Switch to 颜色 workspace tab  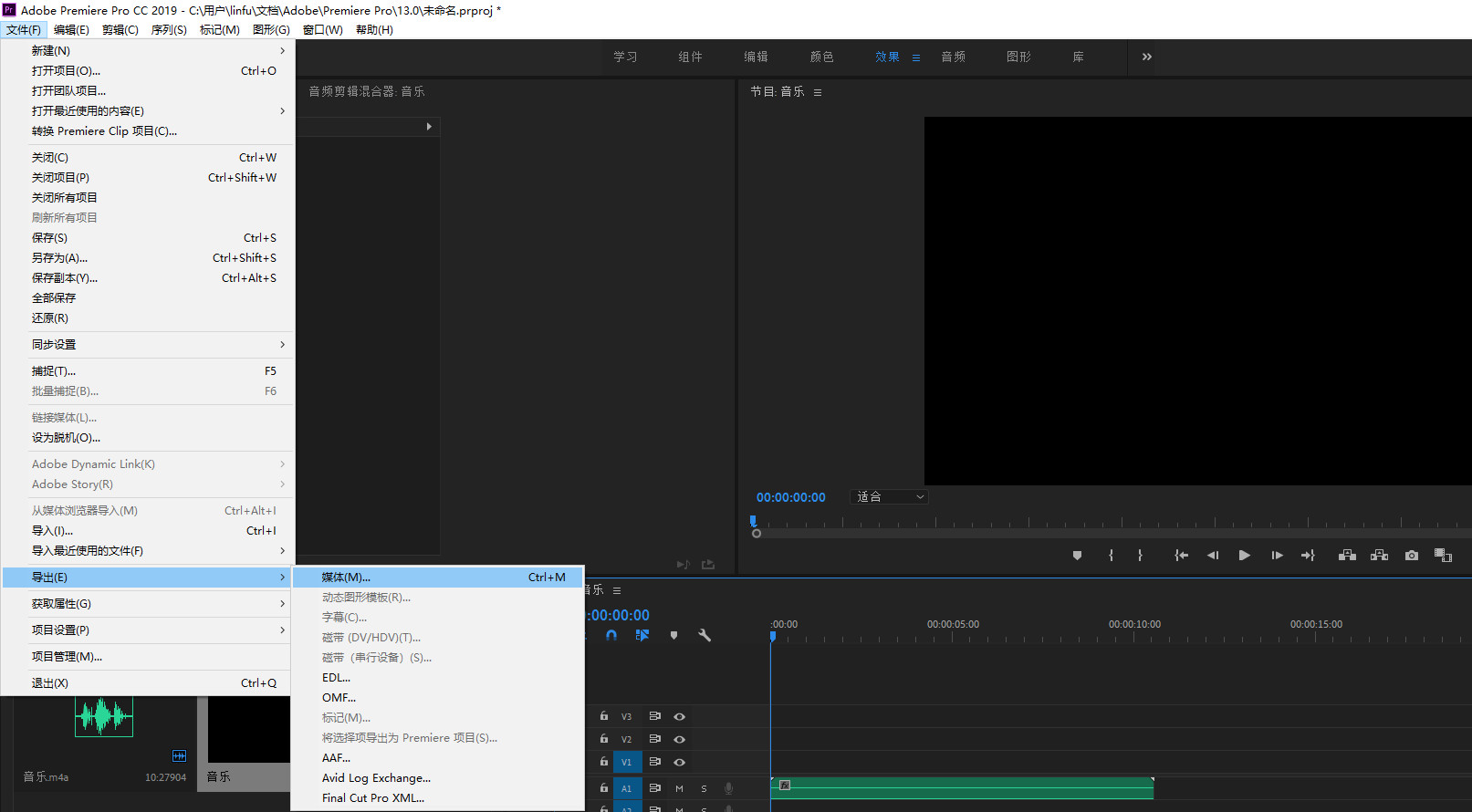tap(822, 57)
